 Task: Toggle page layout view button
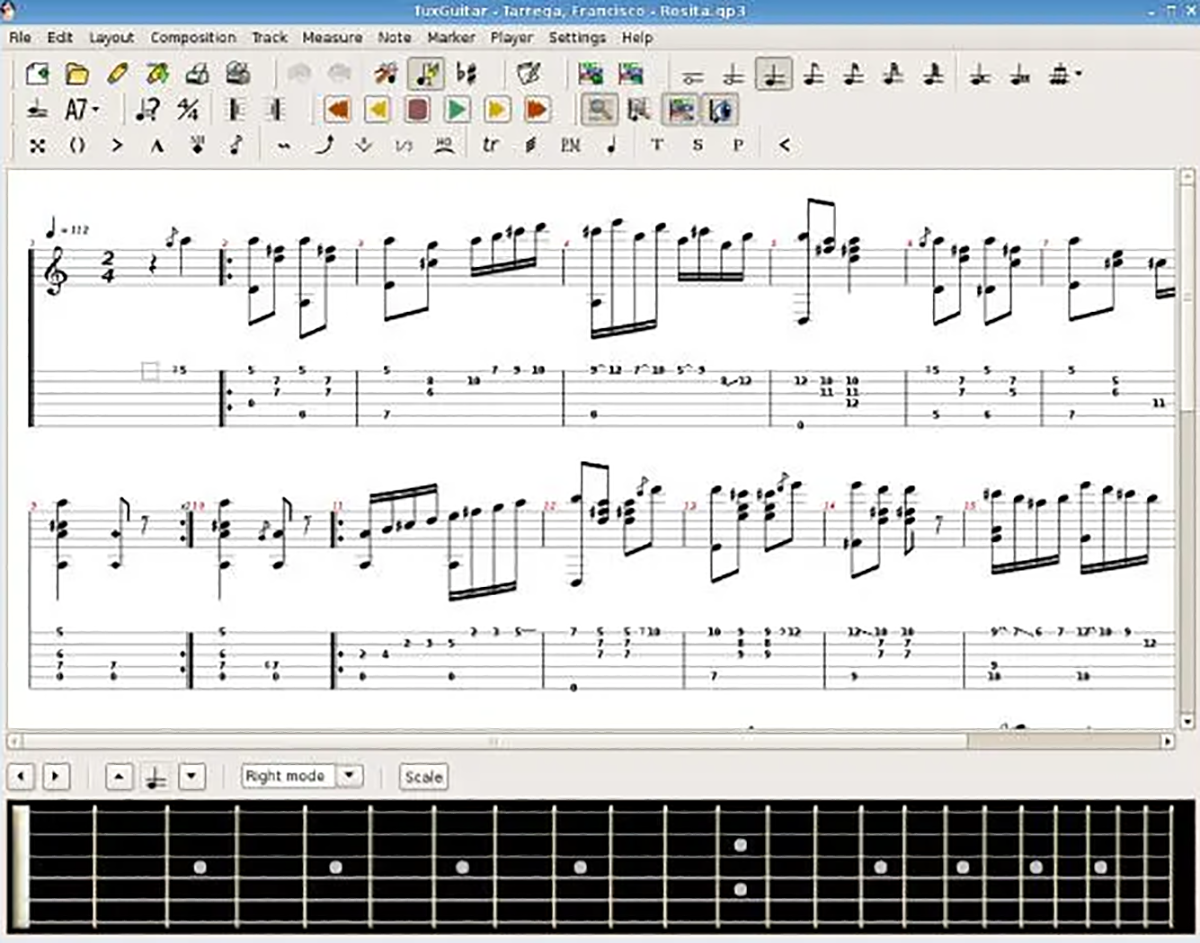pyautogui.click(x=600, y=109)
